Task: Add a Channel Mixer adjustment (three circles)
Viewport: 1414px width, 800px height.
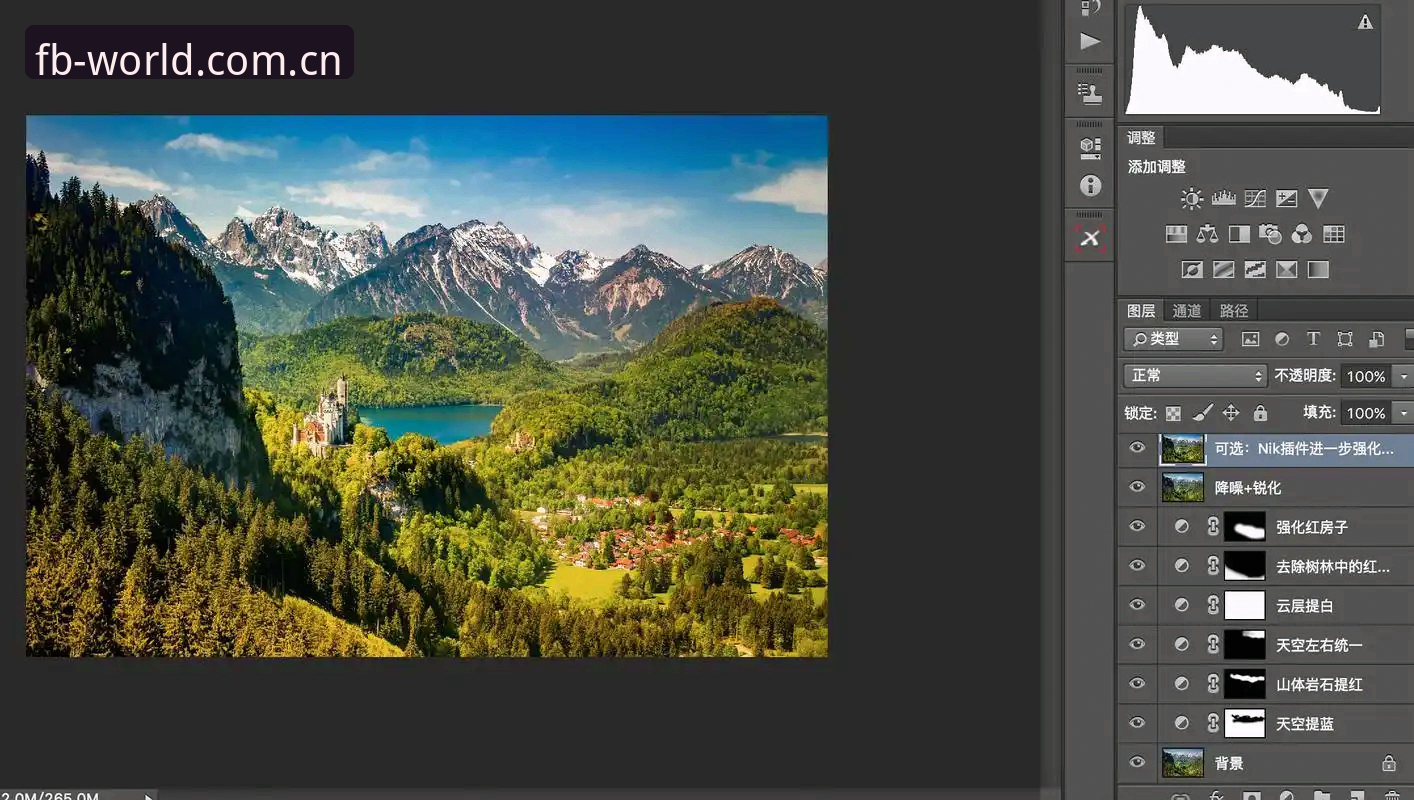Action: point(1302,234)
